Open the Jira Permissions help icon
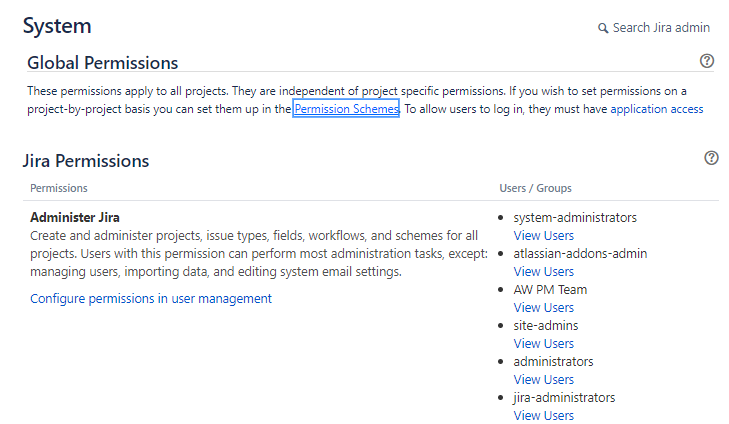729x424 pixels. click(x=711, y=158)
